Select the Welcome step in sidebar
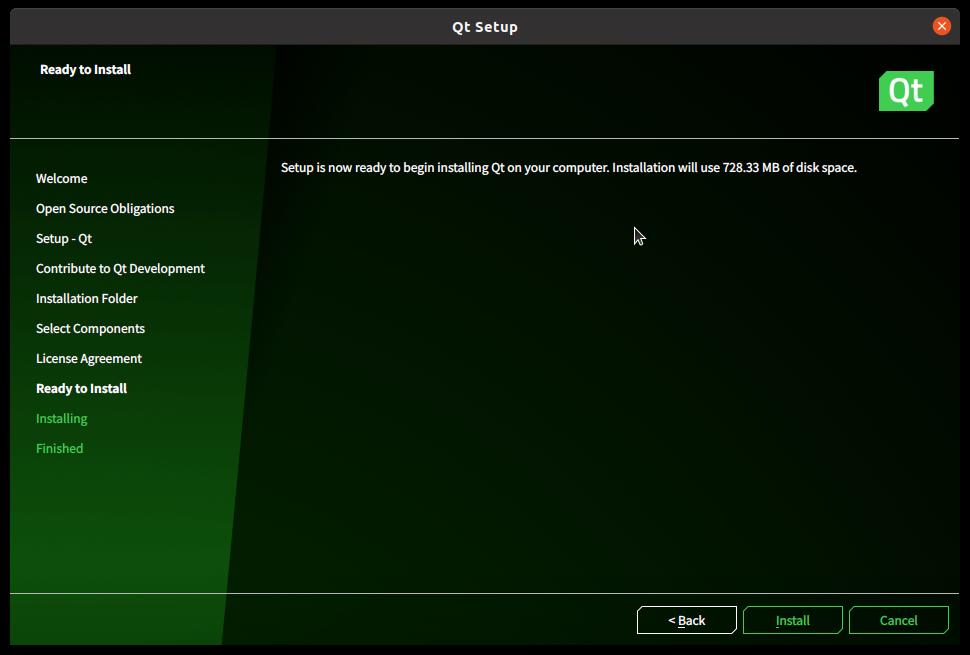The width and height of the screenshot is (970, 655). tap(61, 179)
